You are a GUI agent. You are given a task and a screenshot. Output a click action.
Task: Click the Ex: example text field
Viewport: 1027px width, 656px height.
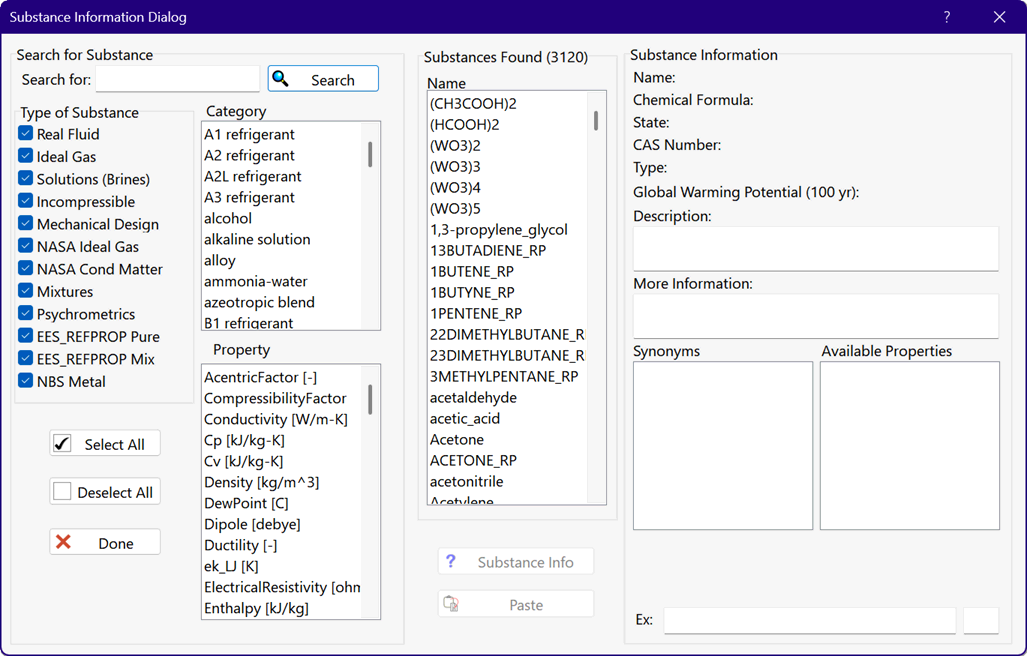click(x=809, y=620)
